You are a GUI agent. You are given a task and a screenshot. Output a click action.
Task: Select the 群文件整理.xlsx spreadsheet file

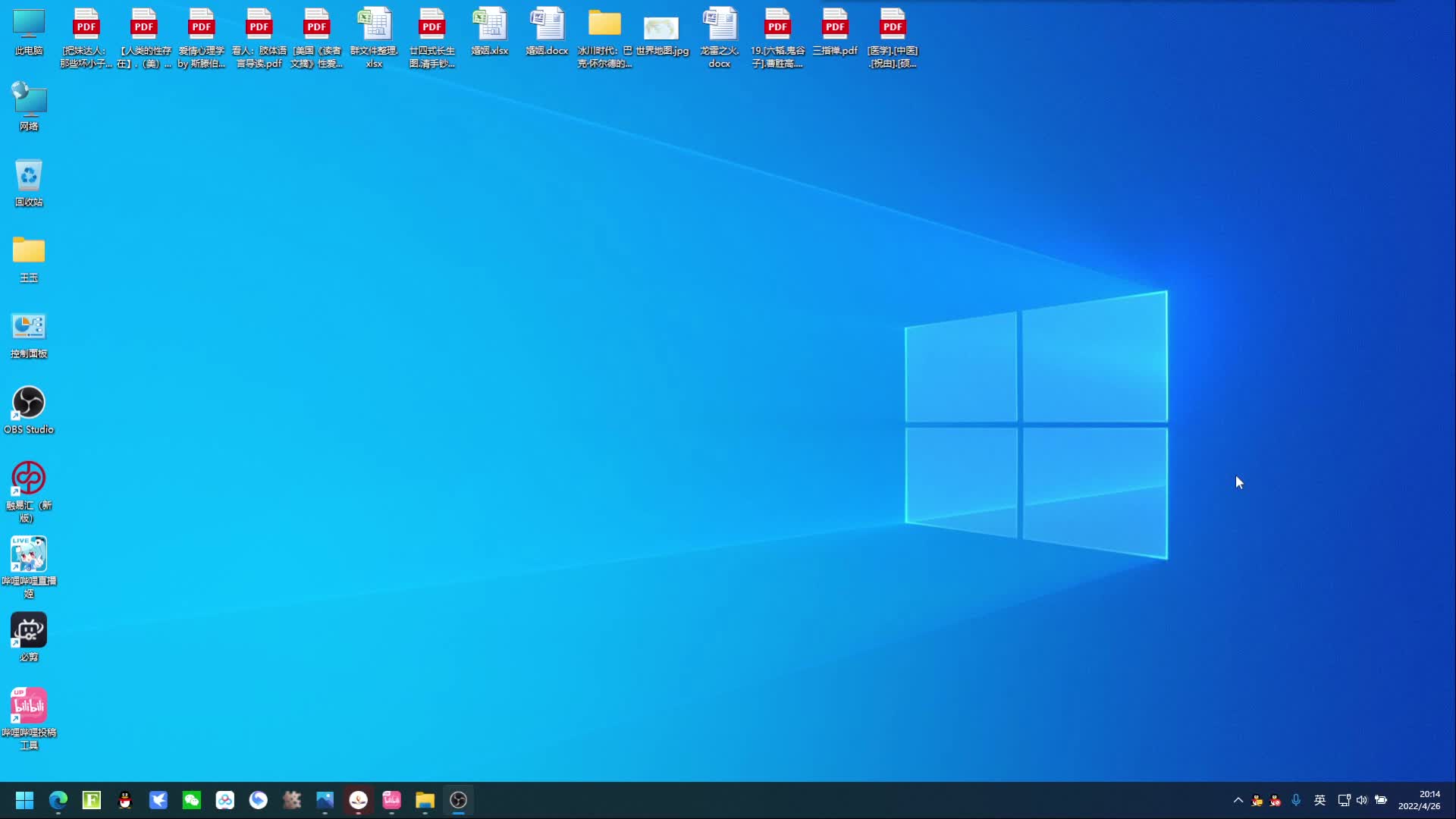point(375,38)
